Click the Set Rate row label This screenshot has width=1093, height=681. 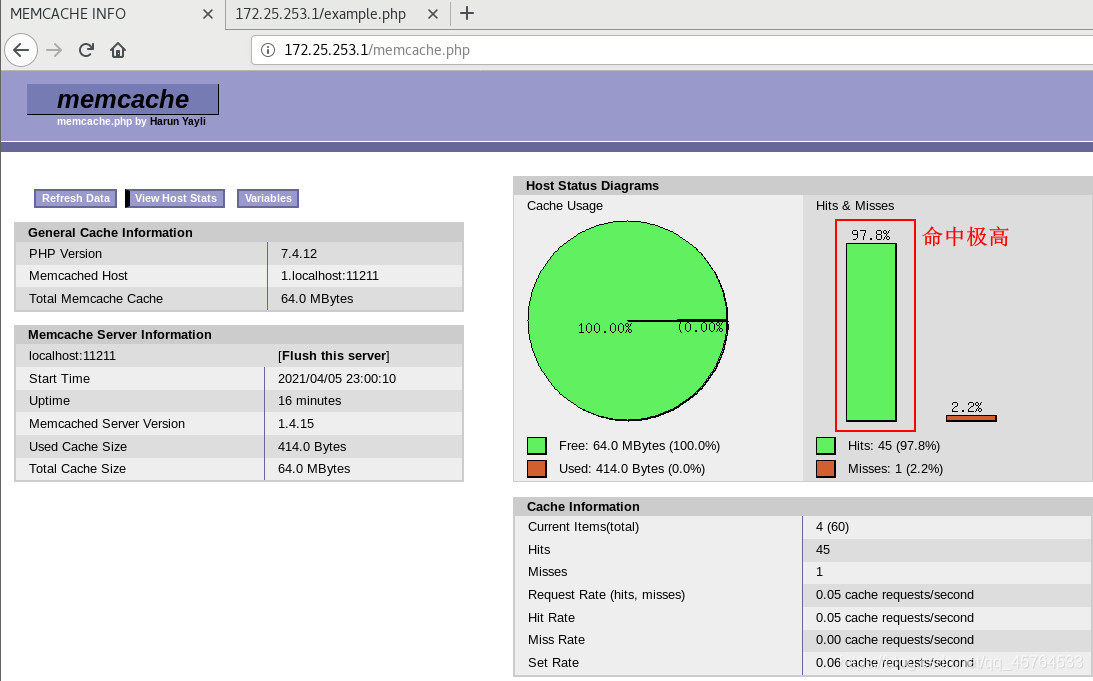pyautogui.click(x=553, y=663)
